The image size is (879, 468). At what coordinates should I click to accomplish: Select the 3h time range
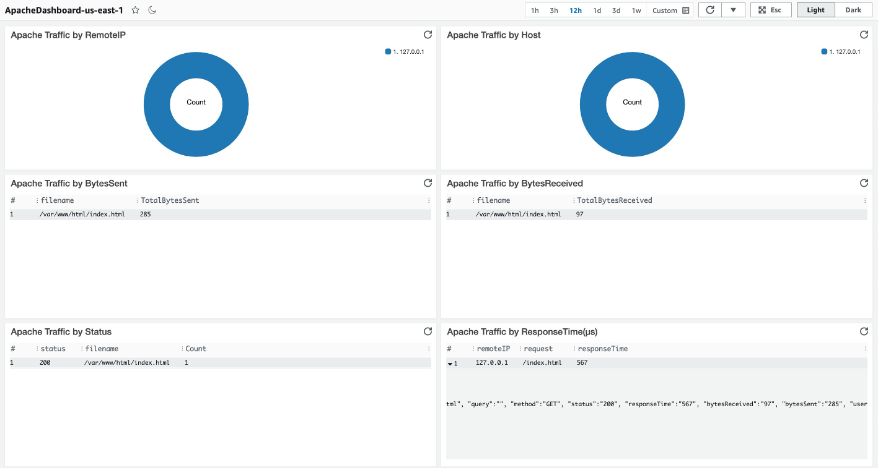(x=554, y=11)
